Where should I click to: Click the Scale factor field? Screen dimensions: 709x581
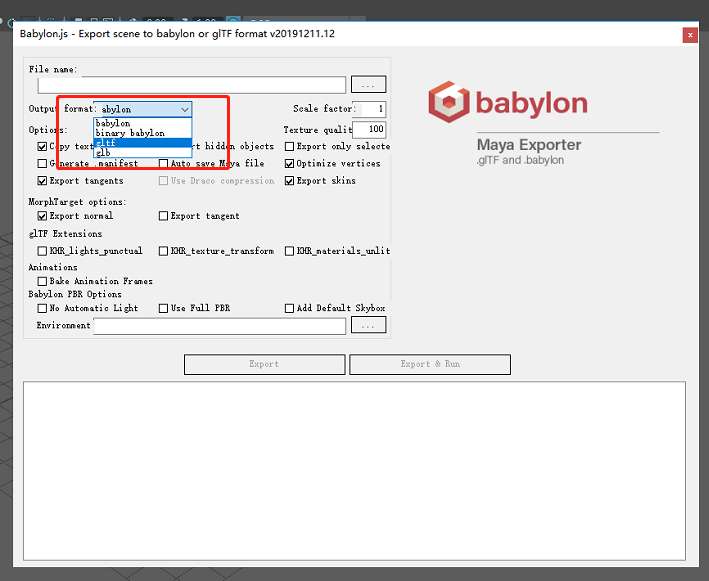369,109
